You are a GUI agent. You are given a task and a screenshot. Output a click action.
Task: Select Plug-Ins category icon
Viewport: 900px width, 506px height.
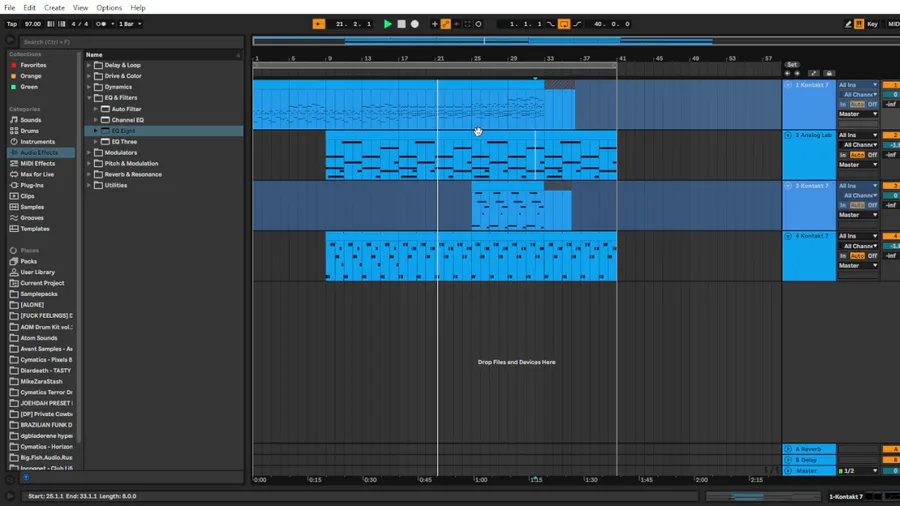[14, 185]
